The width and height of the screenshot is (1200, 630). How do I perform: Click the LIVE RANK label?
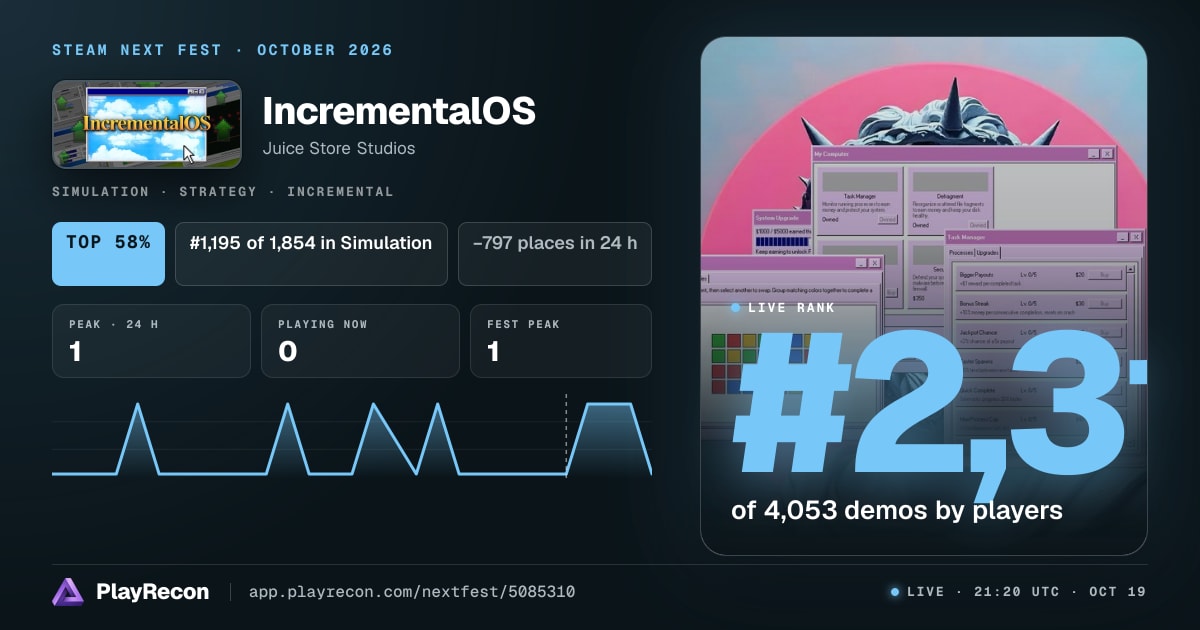pos(790,308)
